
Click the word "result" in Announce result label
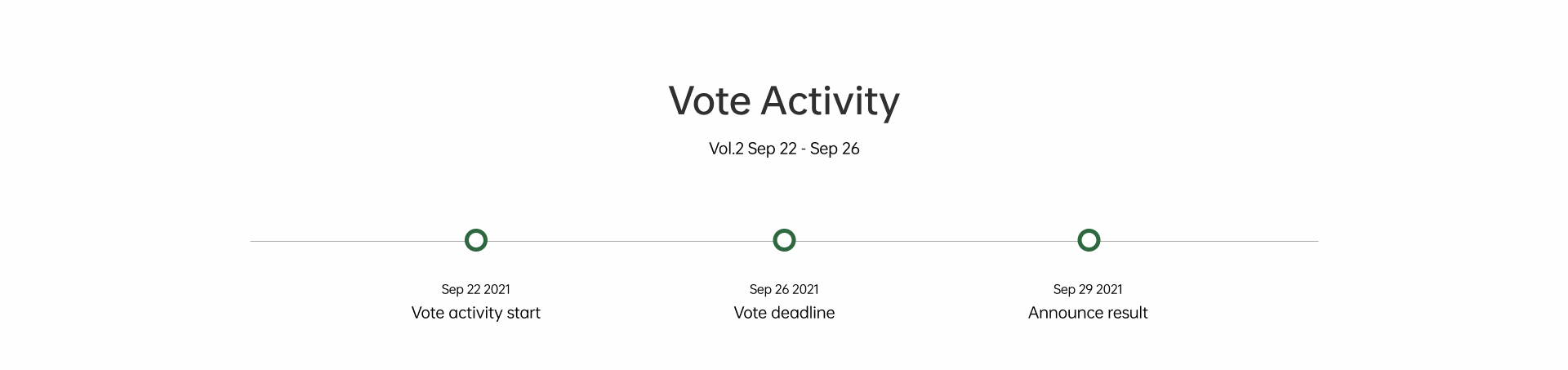tap(1126, 313)
